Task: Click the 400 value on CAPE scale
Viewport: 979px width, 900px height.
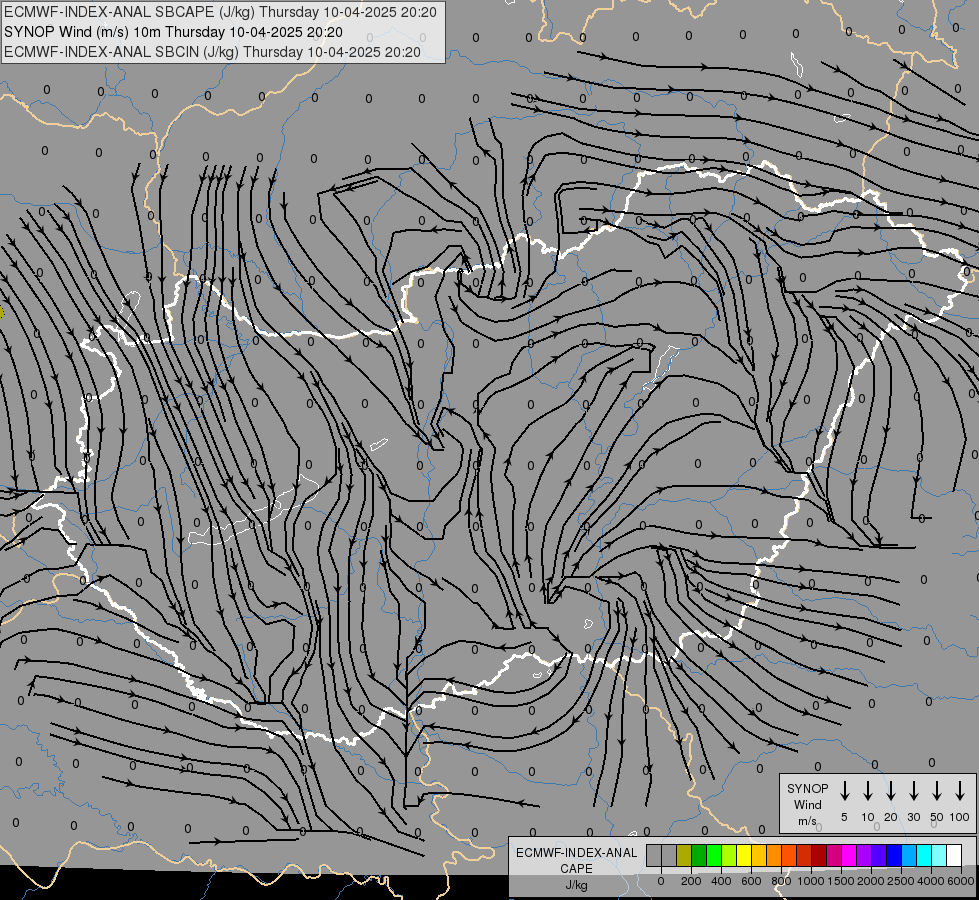Action: 721,881
